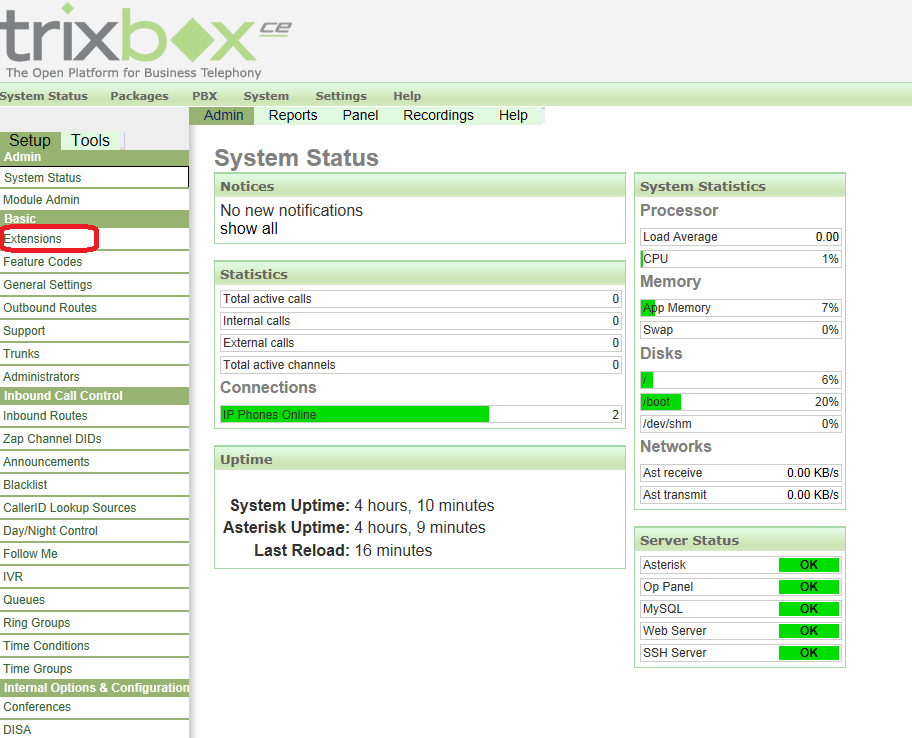Open the Panel tab
912x738 pixels.
(360, 115)
